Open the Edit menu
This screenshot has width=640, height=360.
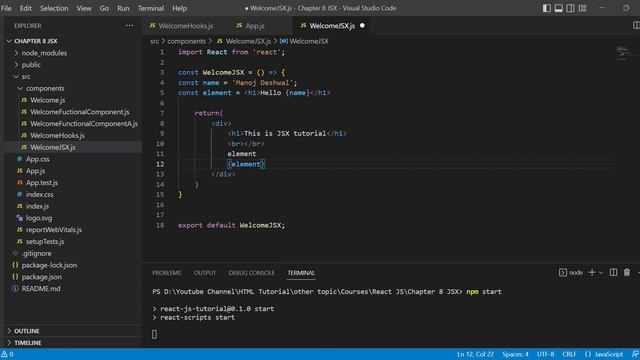(26, 8)
